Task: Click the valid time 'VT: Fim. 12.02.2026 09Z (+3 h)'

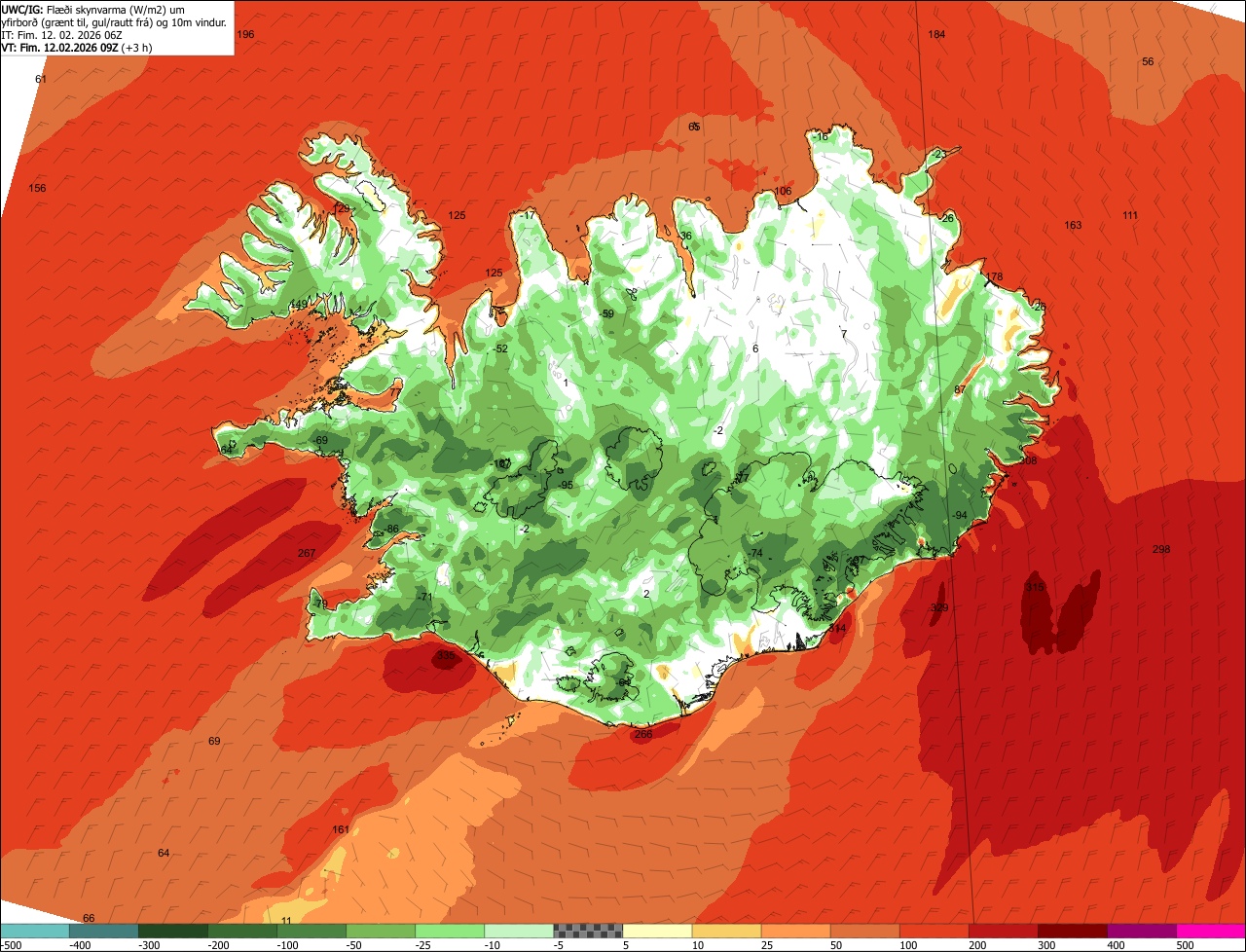Action: pos(76,47)
